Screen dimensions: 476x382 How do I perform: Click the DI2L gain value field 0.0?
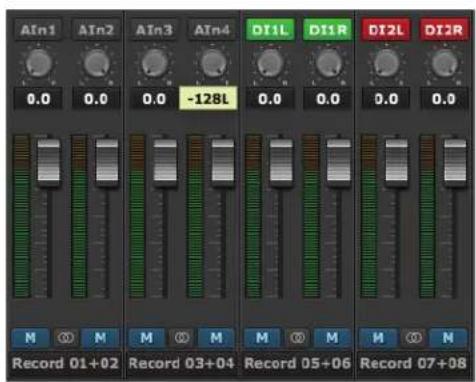tap(386, 99)
